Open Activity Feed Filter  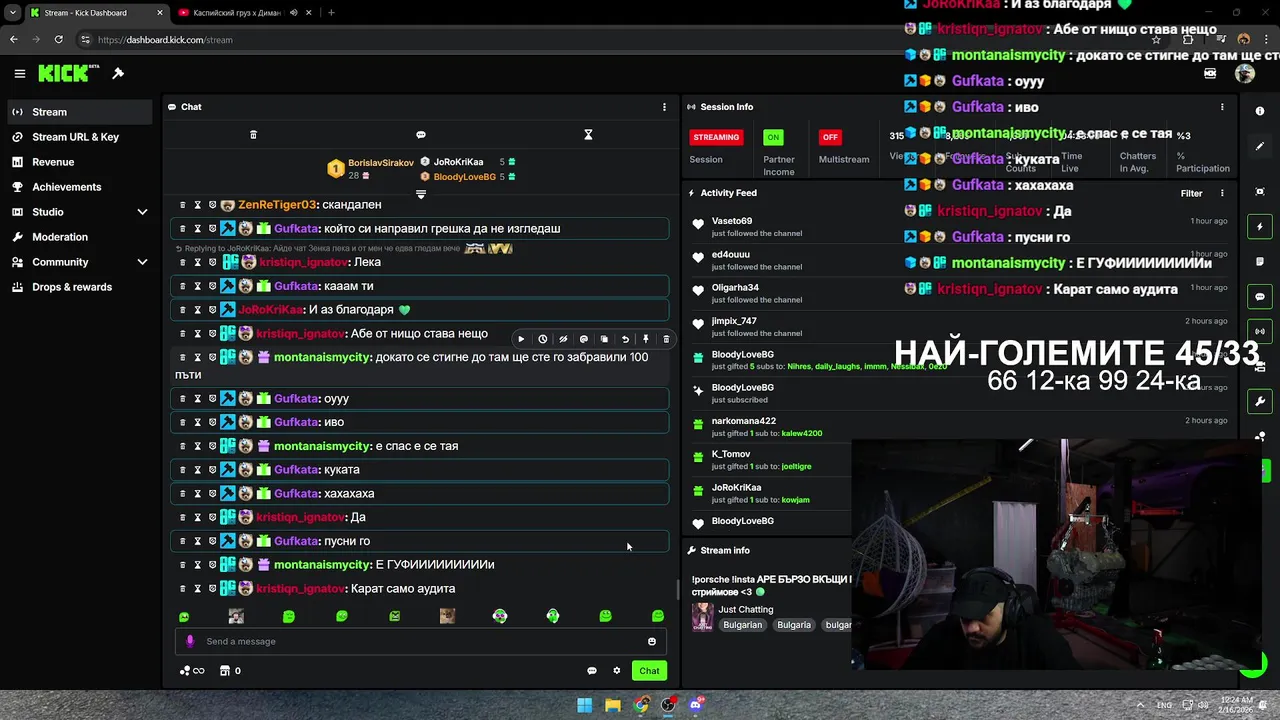1191,193
